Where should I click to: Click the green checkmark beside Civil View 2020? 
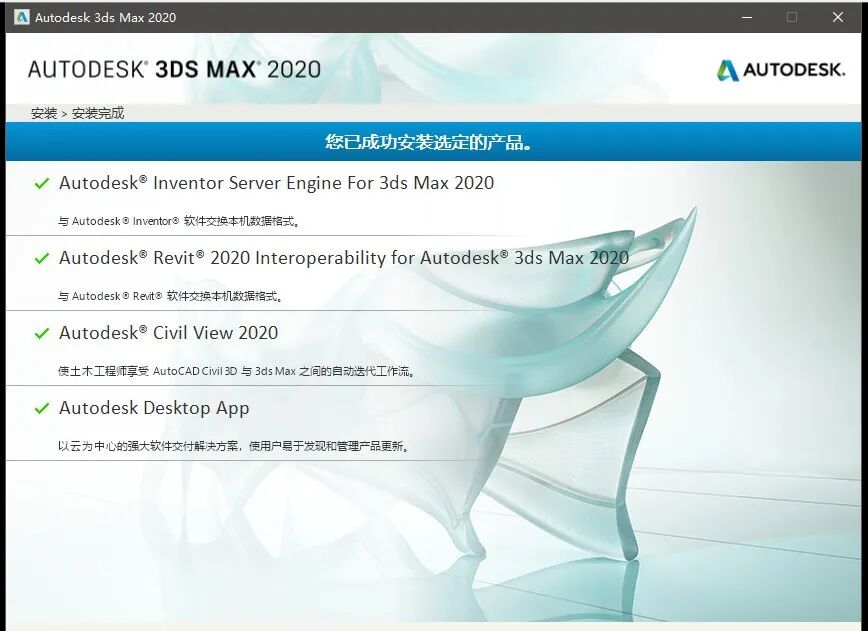click(x=42, y=333)
